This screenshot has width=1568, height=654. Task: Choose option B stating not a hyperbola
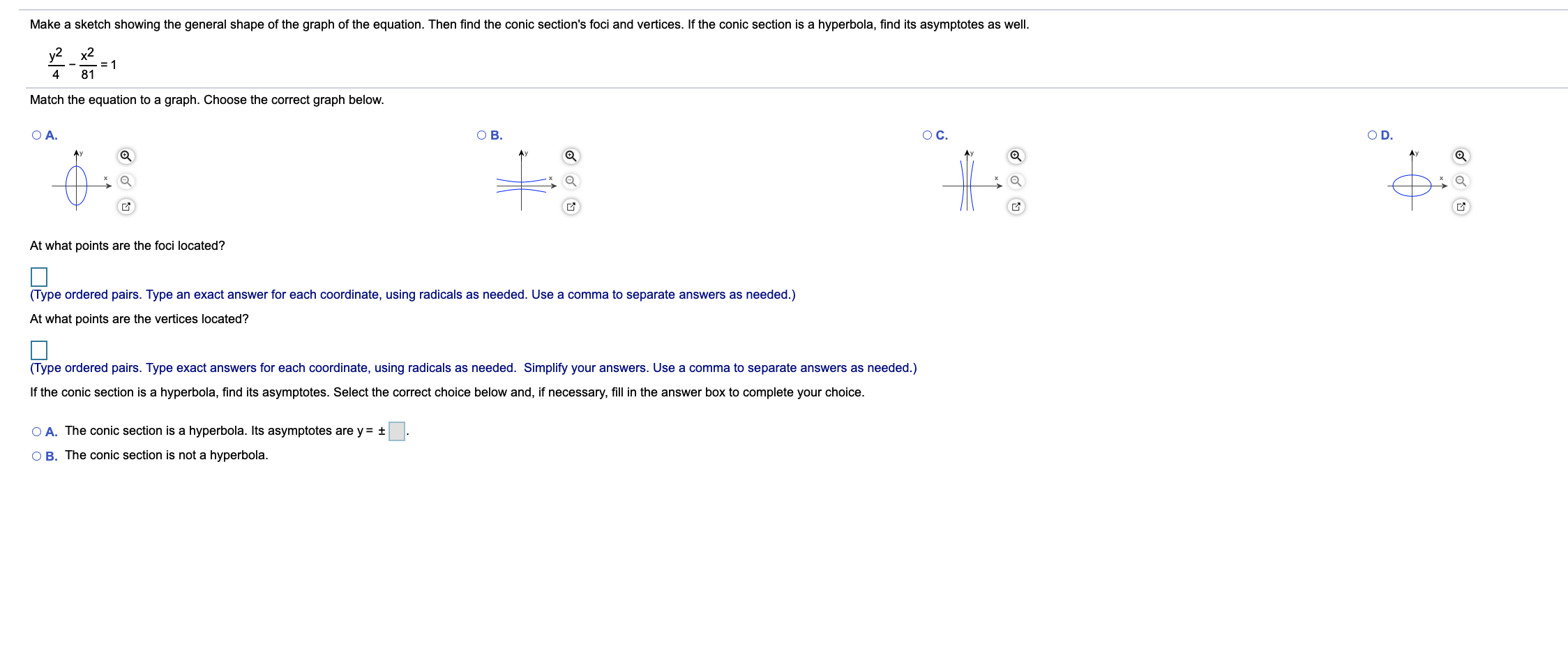(x=36, y=455)
